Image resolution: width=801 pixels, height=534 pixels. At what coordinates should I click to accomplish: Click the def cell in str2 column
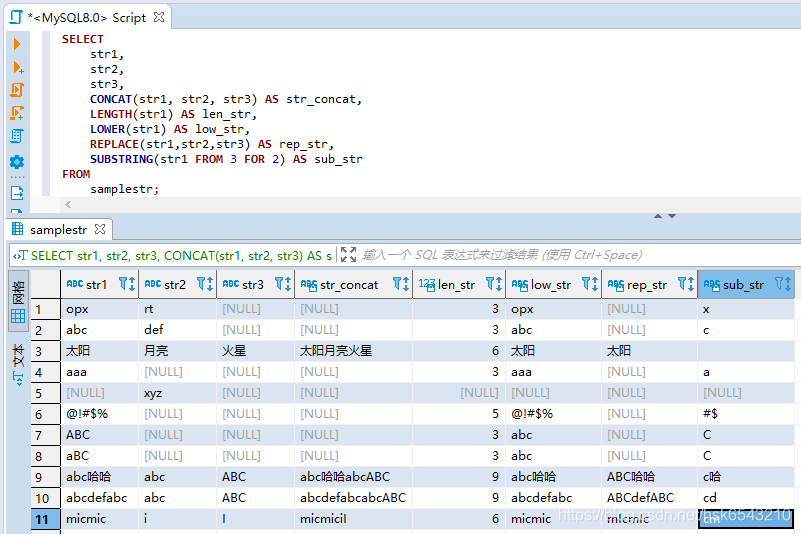178,330
